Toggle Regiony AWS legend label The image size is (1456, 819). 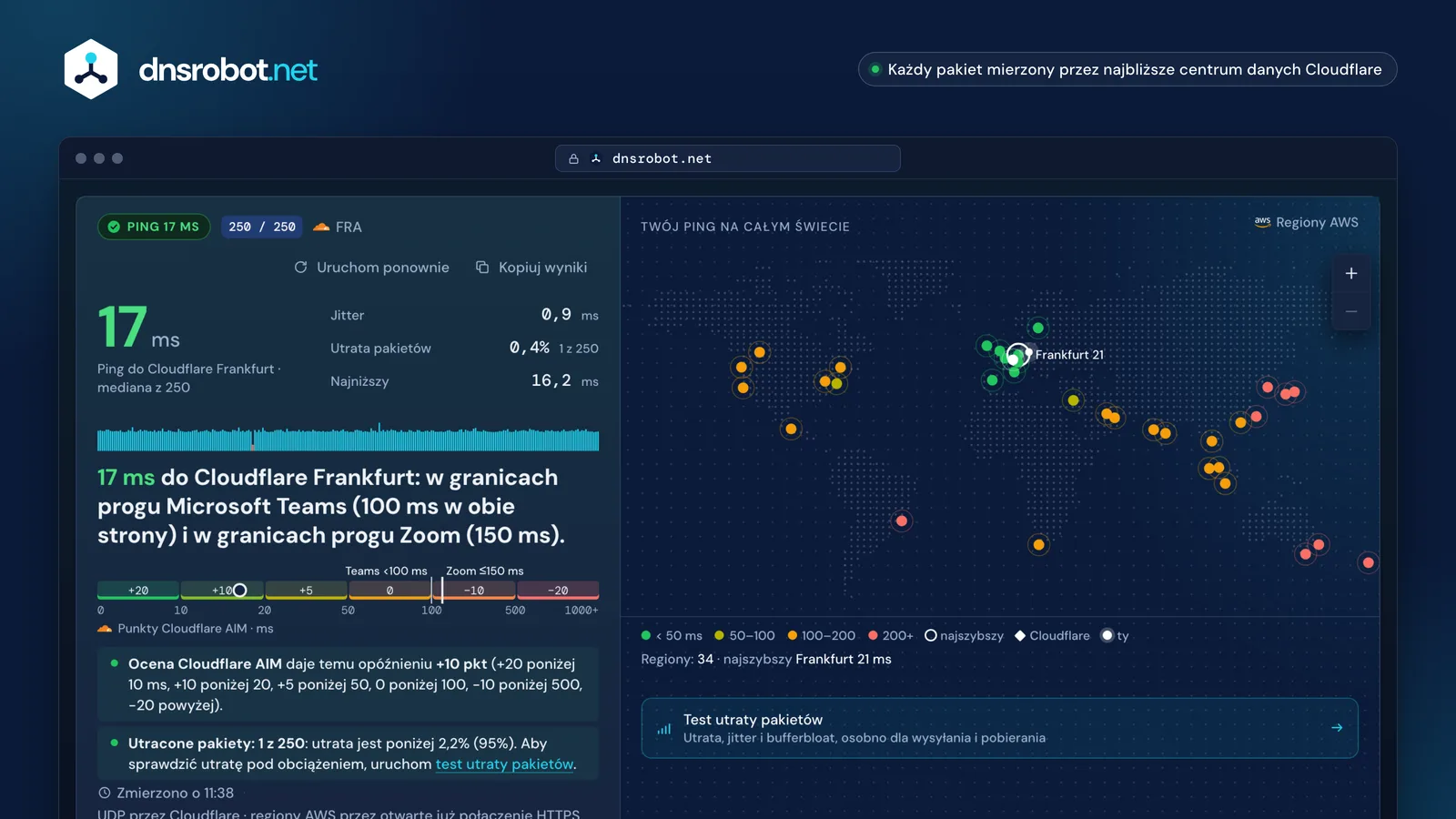coord(1307,222)
